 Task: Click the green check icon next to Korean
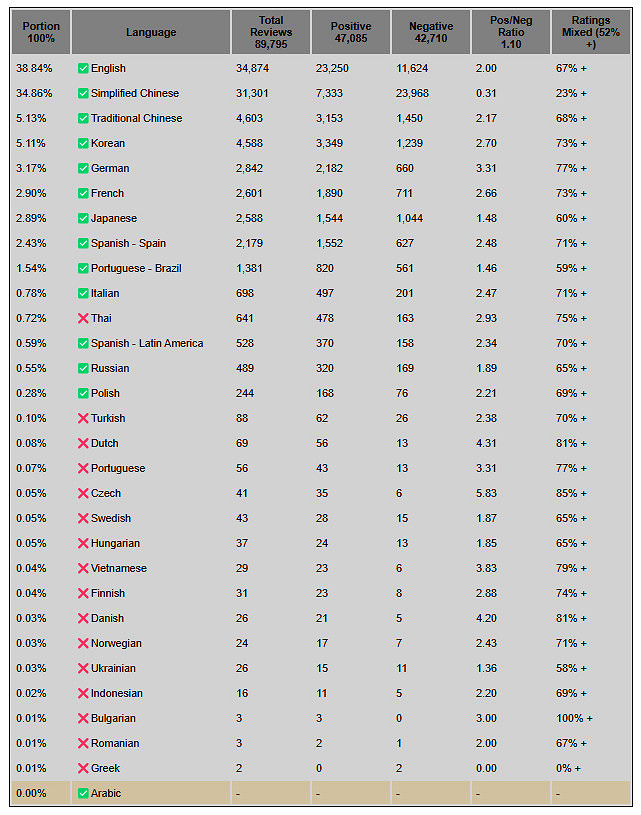coord(83,143)
